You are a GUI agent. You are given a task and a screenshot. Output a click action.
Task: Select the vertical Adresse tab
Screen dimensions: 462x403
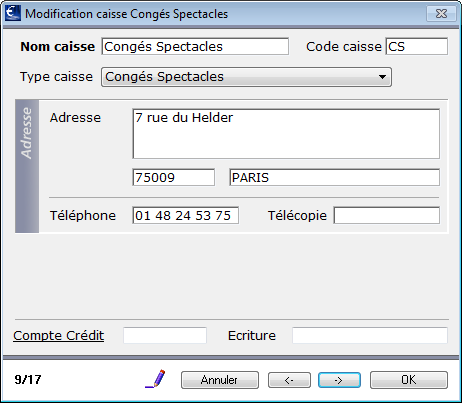pyautogui.click(x=27, y=166)
